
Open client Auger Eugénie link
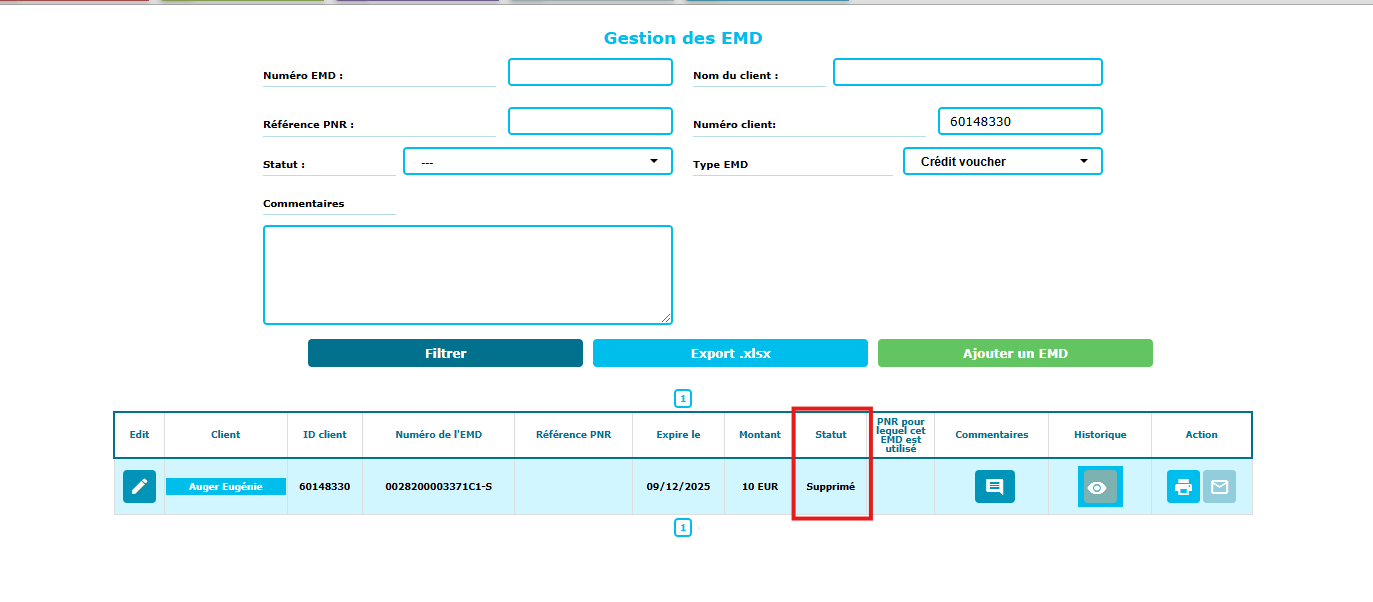(226, 486)
